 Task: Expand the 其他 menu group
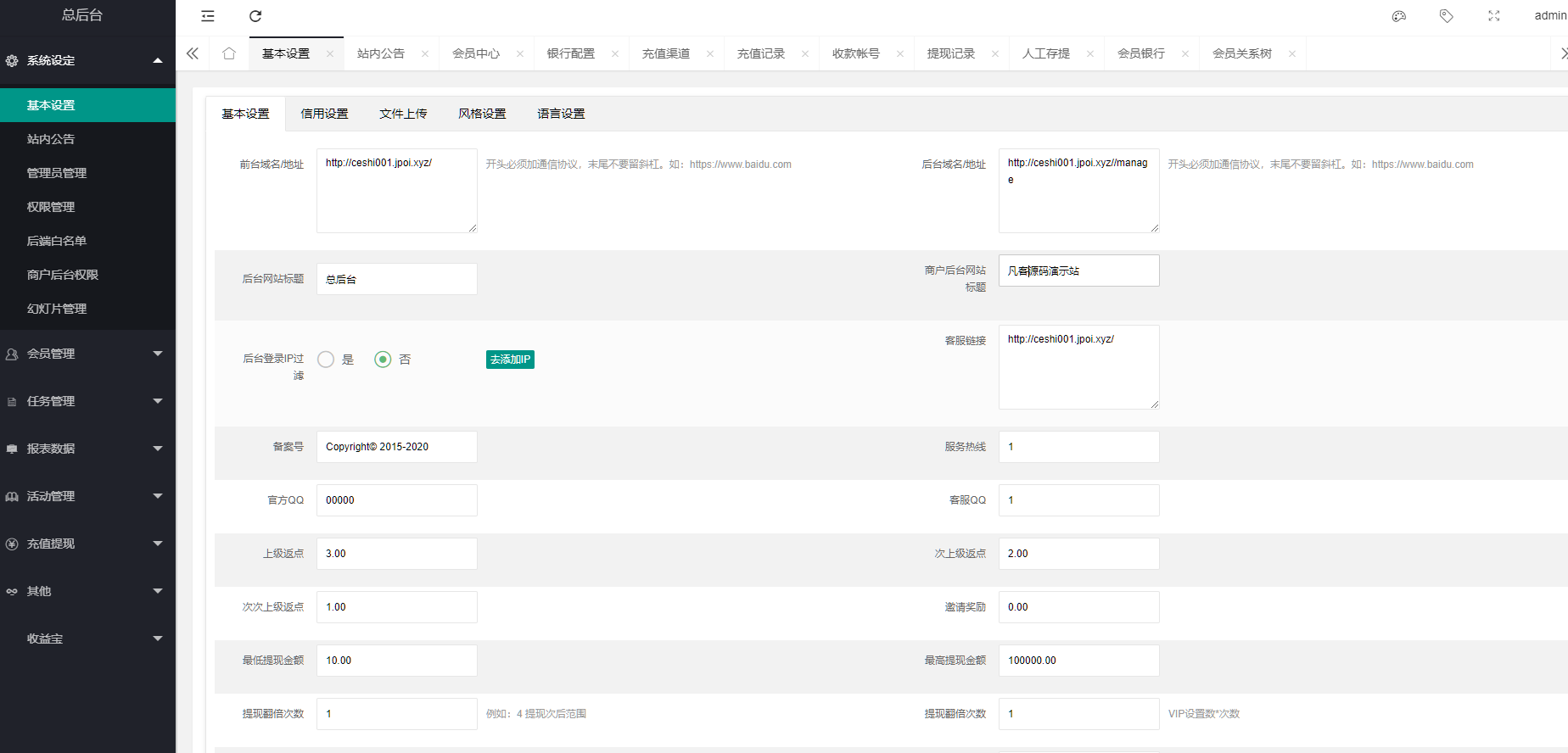87,591
